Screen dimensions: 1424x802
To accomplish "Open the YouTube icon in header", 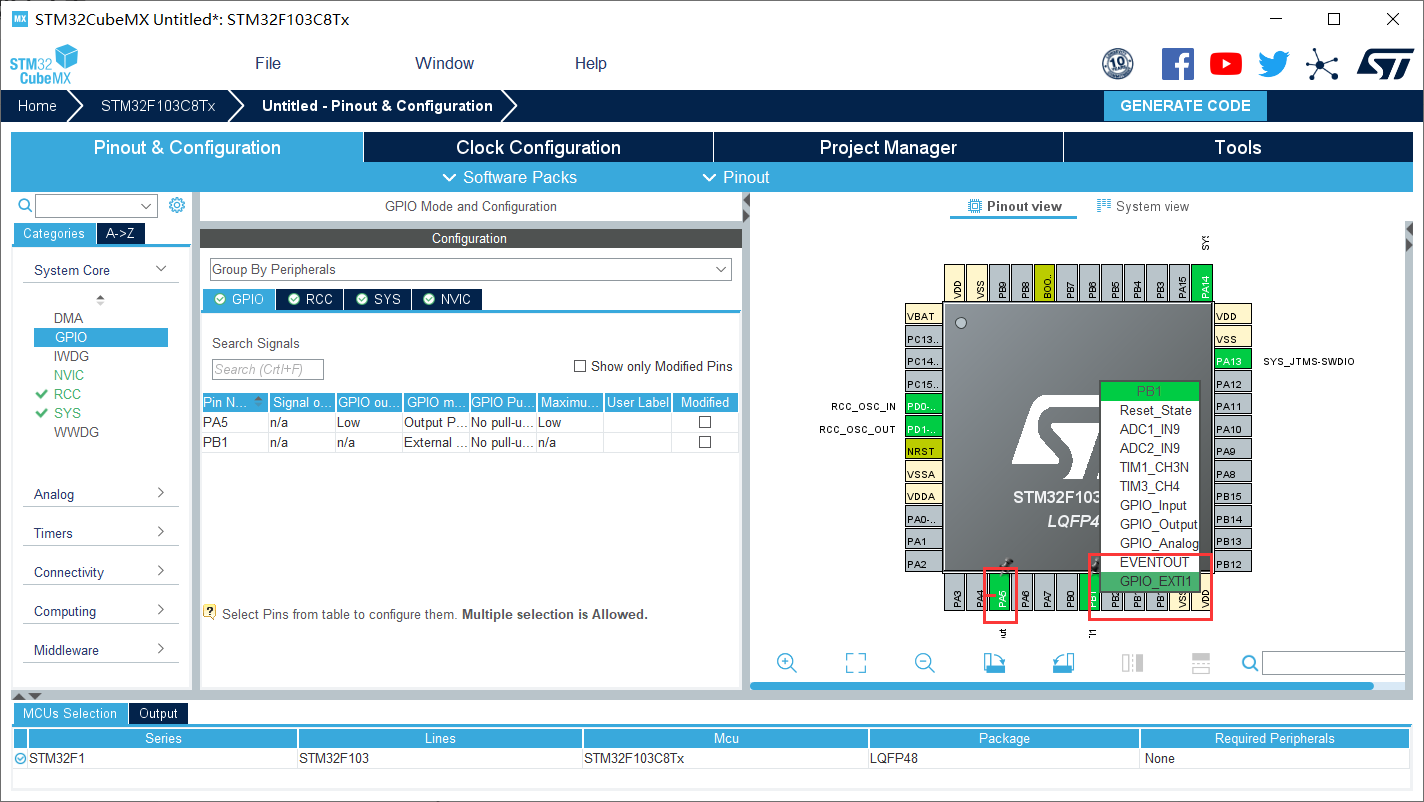I will tap(1226, 64).
